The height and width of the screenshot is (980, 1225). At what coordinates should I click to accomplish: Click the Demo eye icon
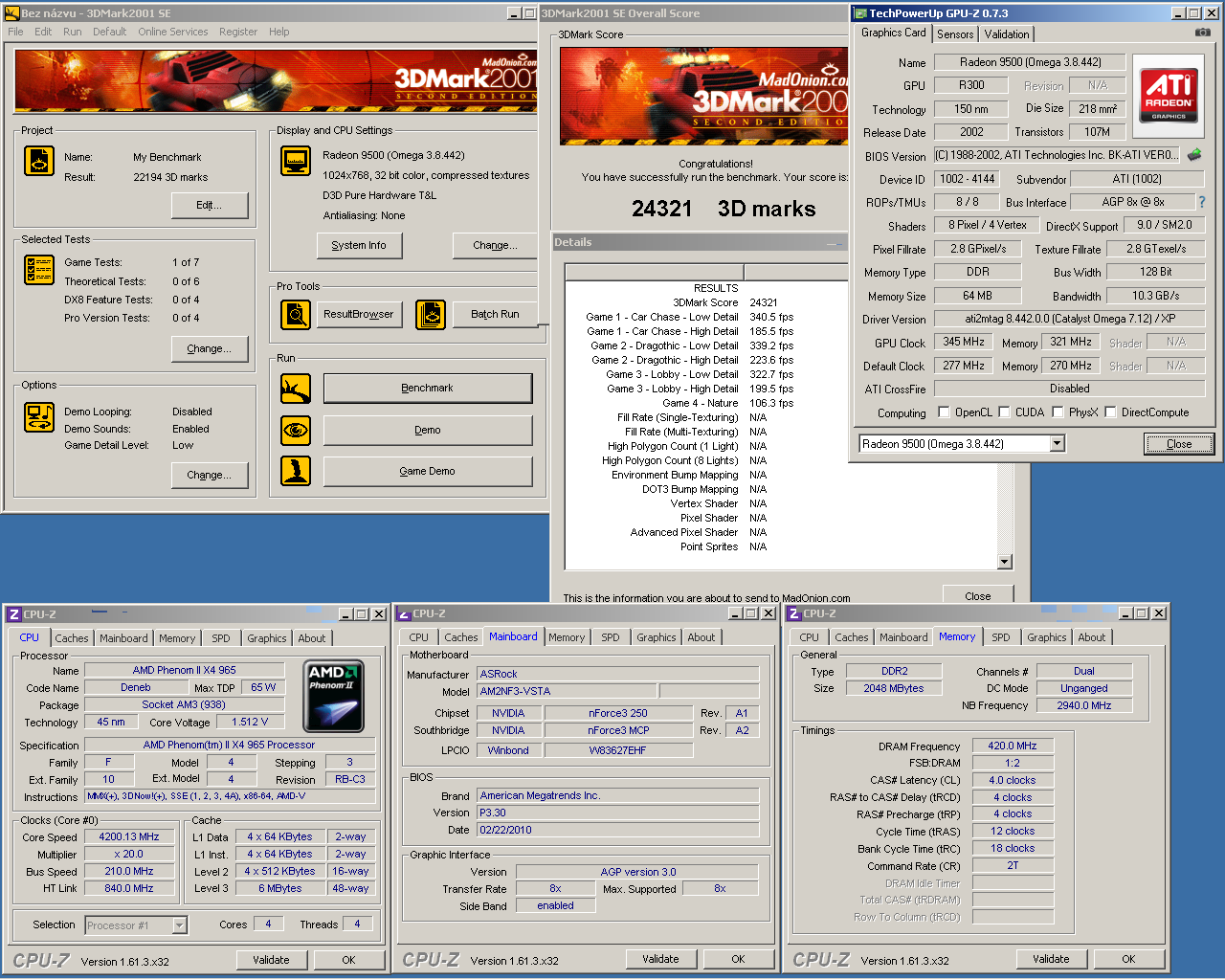pos(296,431)
